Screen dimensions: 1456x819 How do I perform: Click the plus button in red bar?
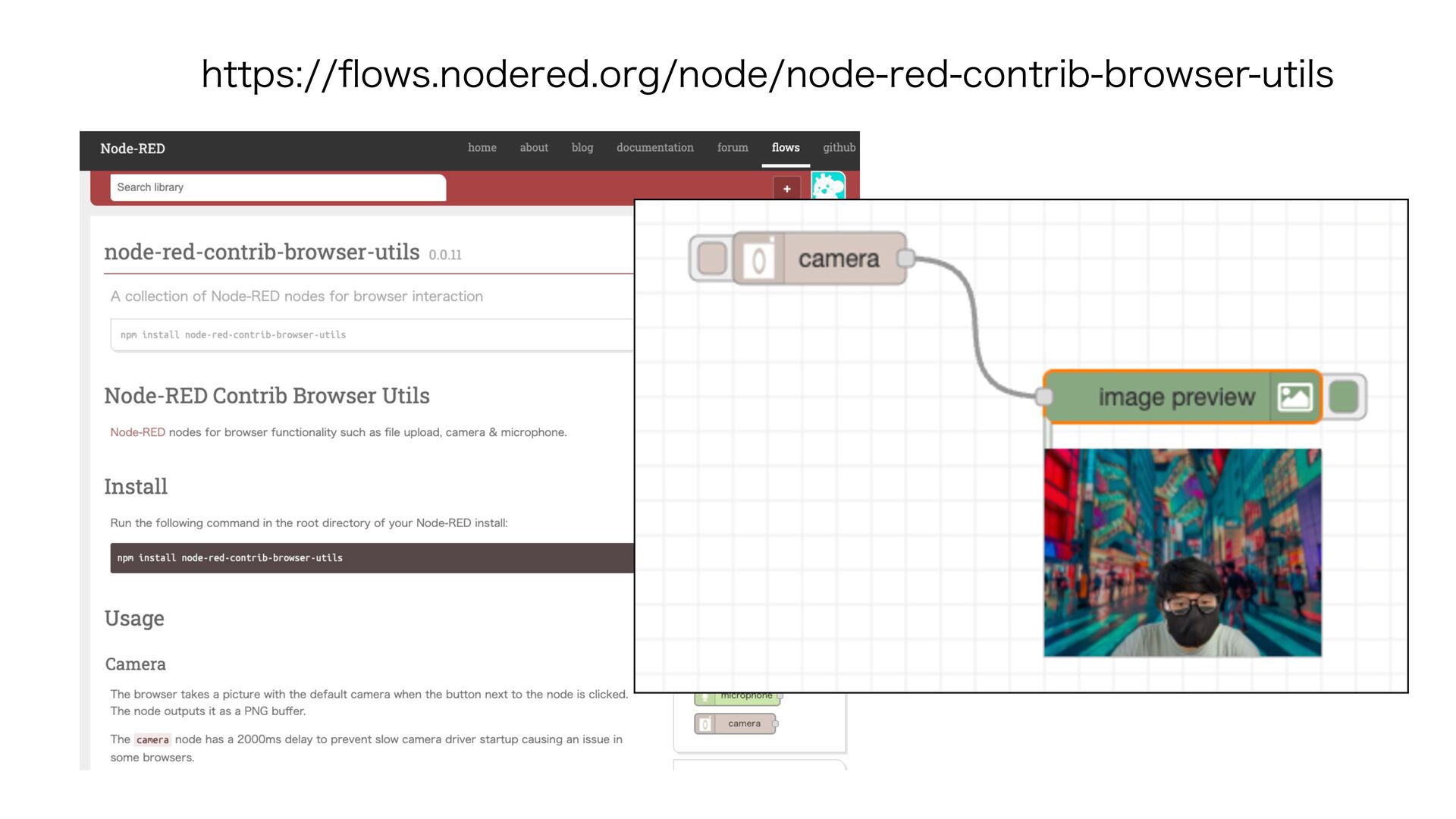tap(786, 189)
